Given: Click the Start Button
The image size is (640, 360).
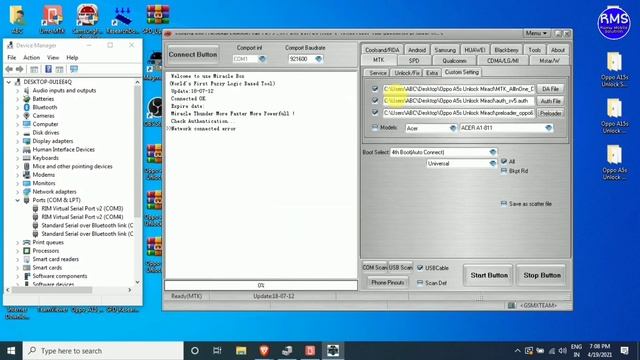Looking at the screenshot, I should click(489, 276).
